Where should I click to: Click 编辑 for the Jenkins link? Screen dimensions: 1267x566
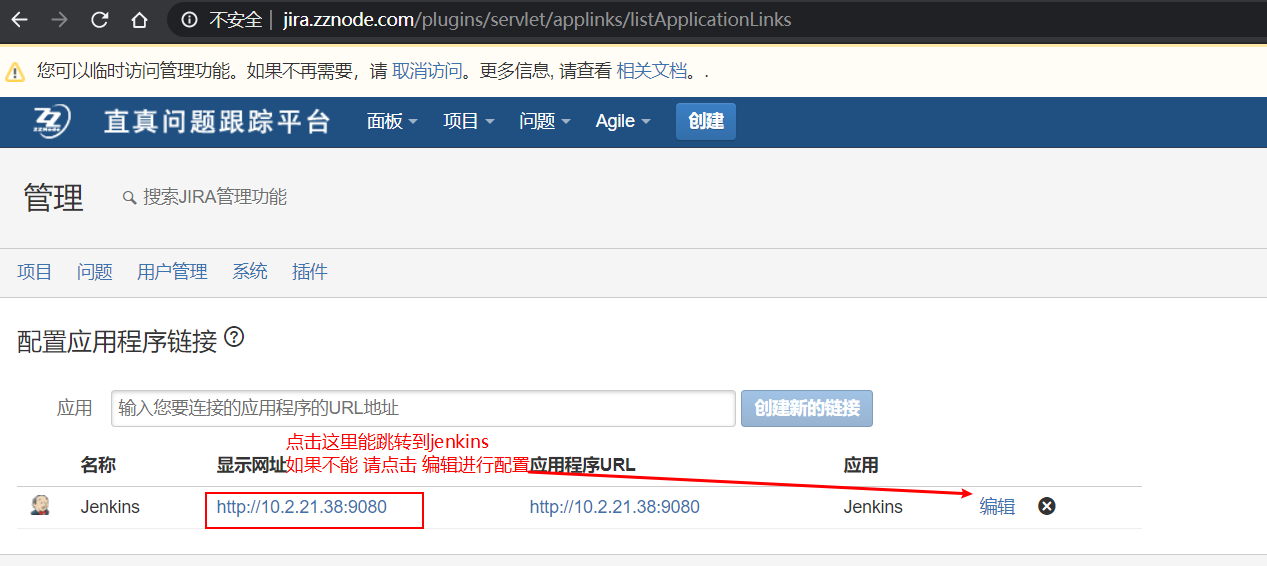tap(997, 507)
